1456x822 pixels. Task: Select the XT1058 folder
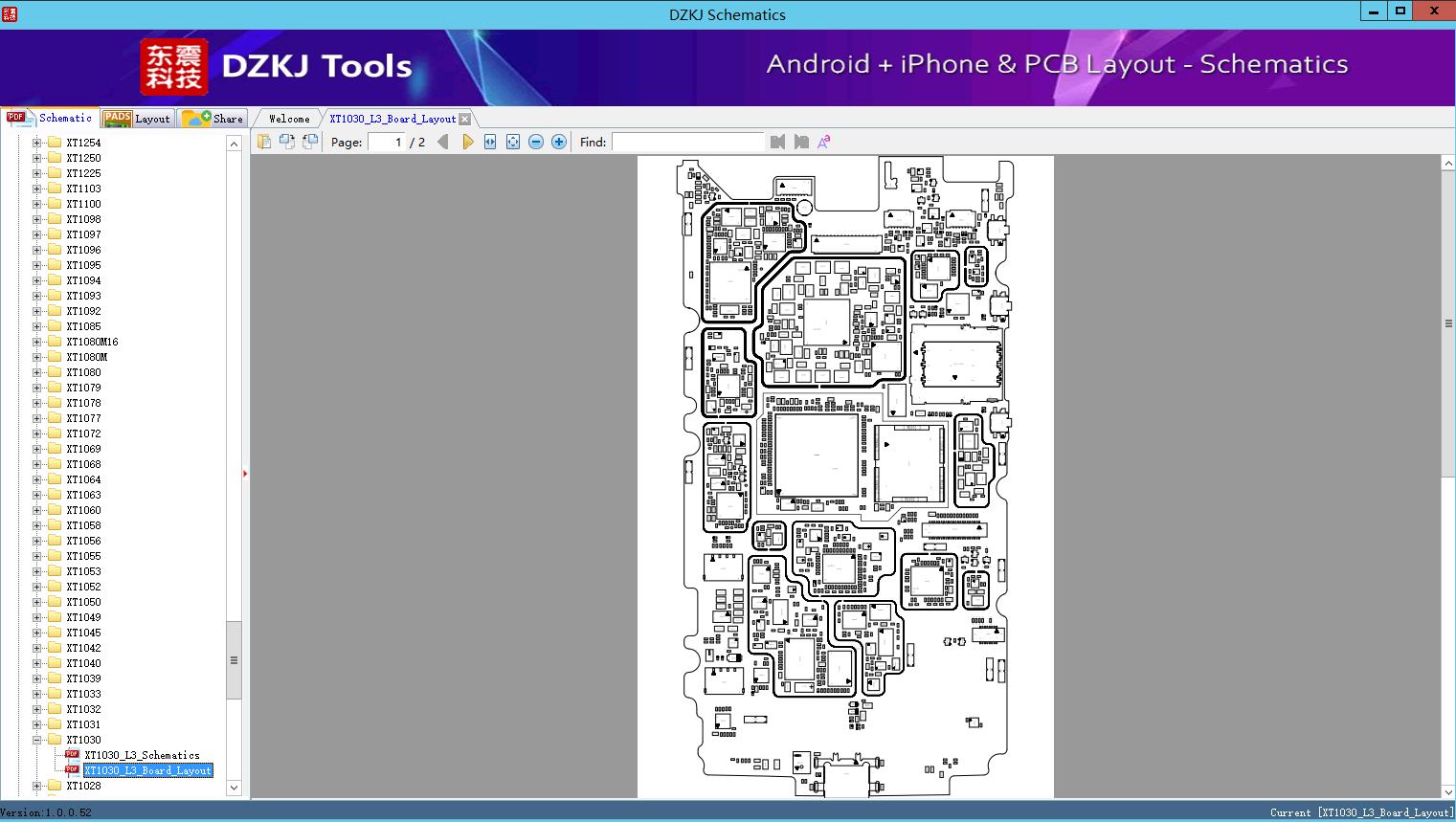[83, 525]
